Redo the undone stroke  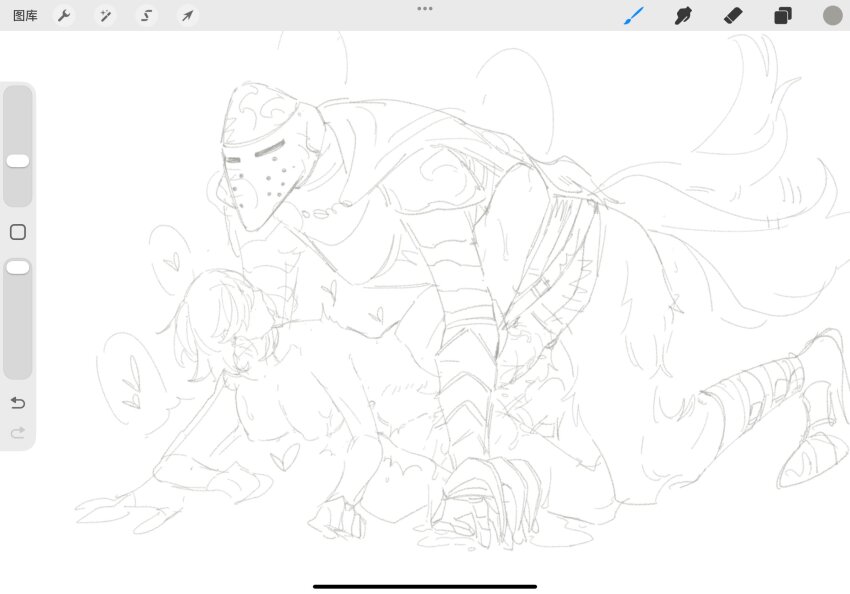tap(18, 433)
